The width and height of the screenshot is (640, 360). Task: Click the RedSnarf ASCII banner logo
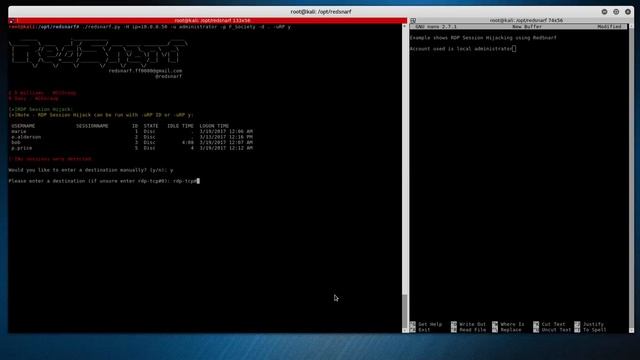98,53
